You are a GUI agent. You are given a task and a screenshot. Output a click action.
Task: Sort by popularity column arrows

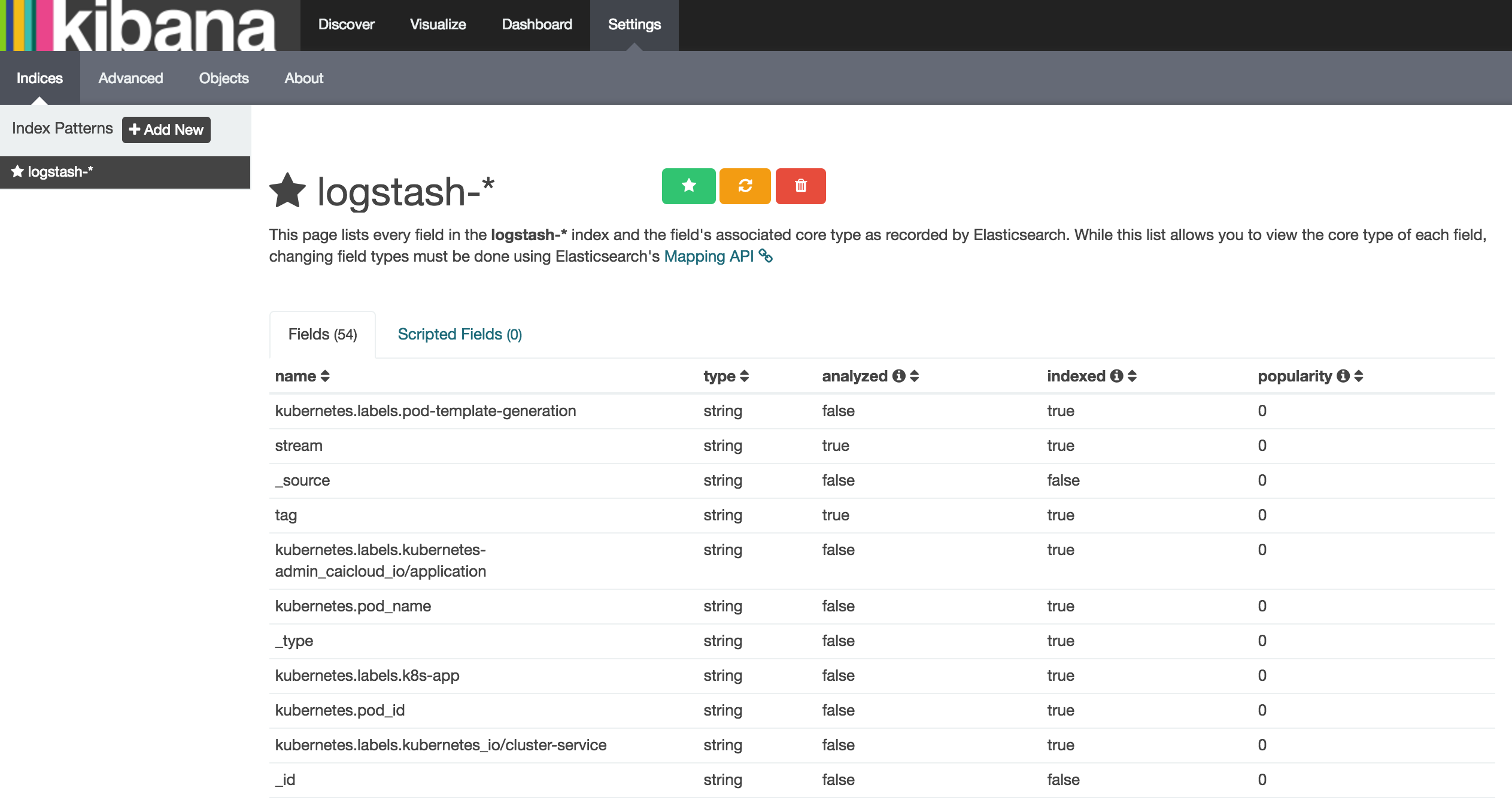click(x=1359, y=376)
